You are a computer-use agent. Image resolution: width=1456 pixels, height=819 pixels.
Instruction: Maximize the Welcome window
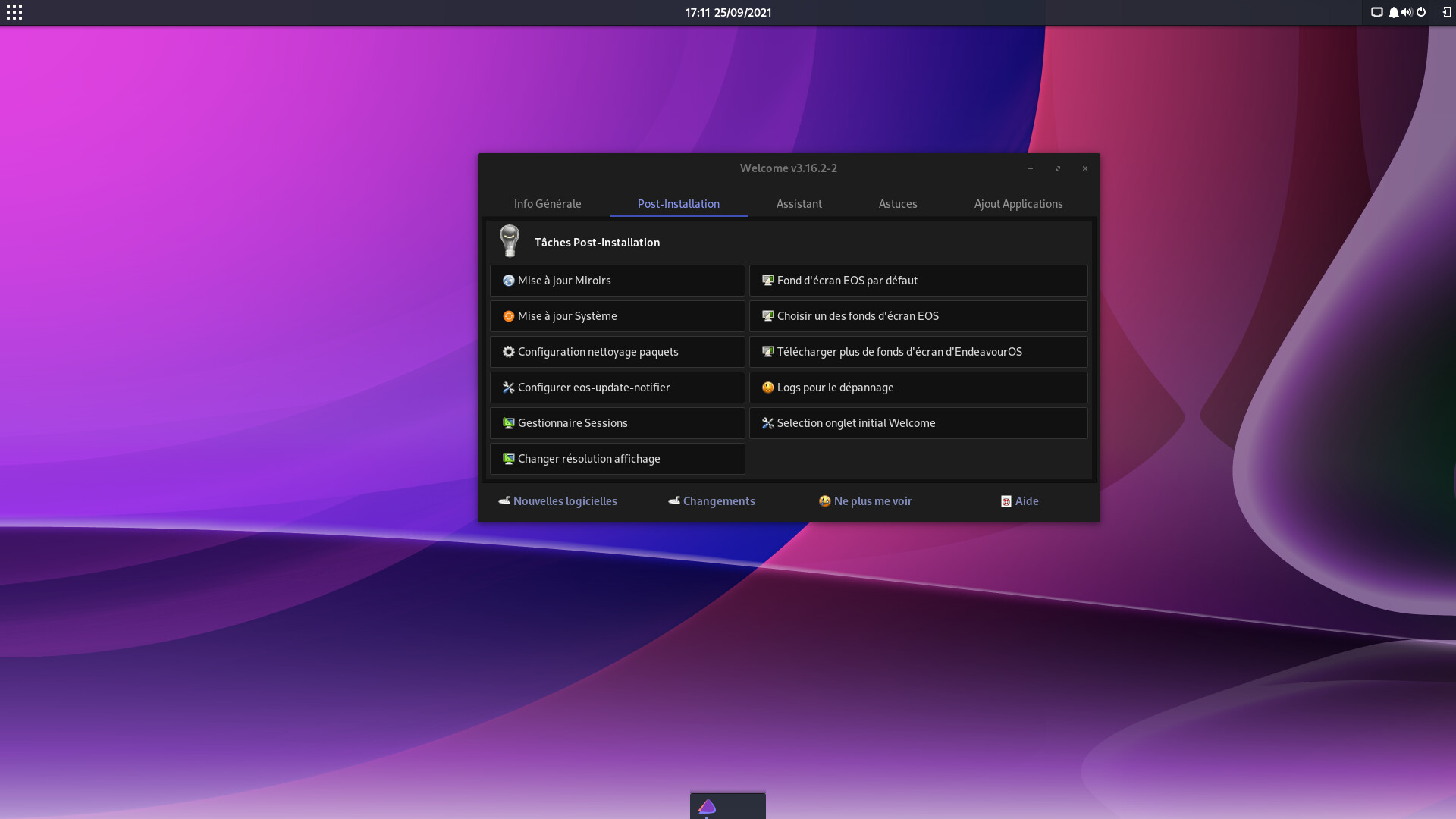tap(1058, 168)
